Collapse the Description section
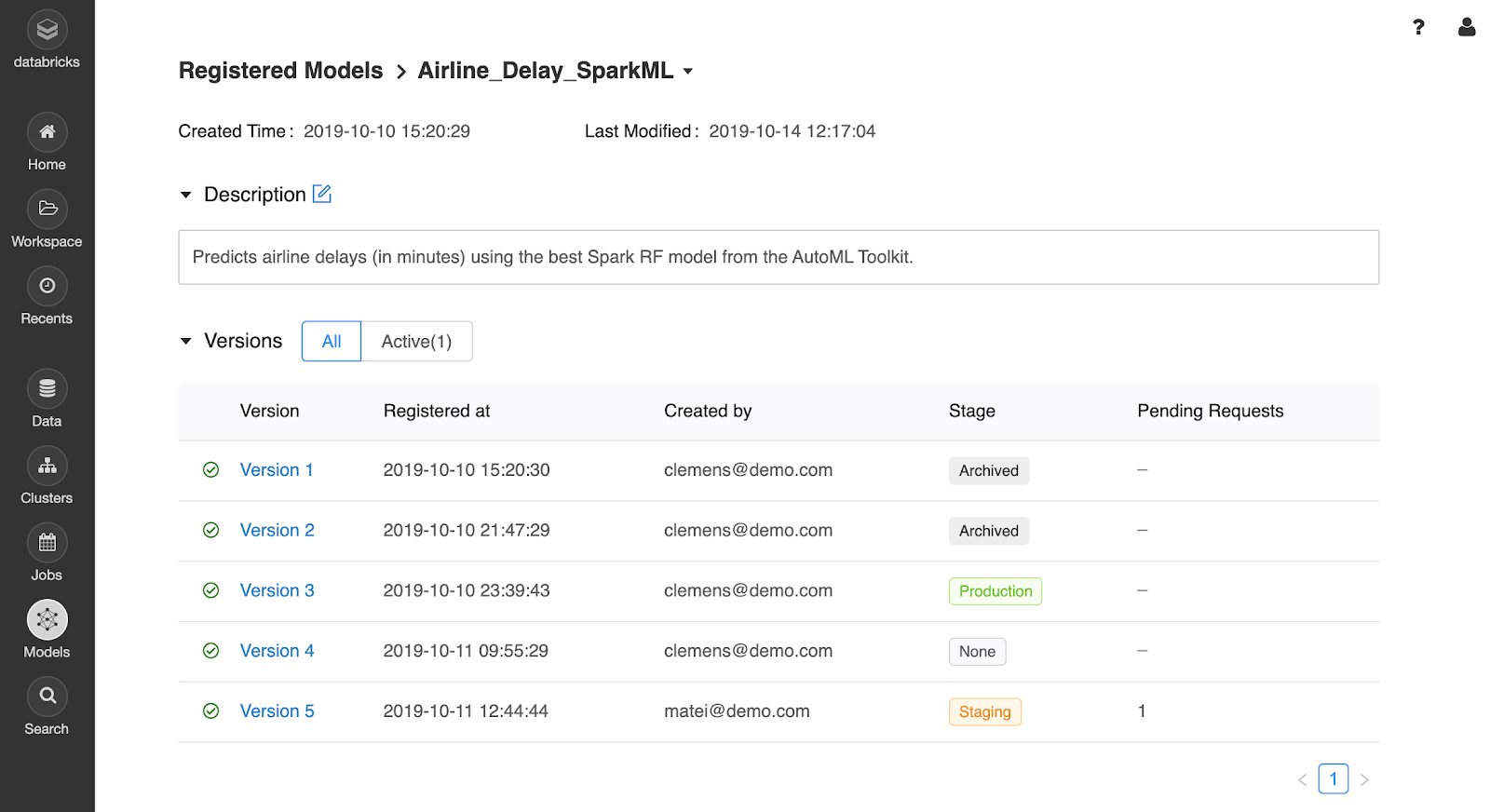Viewport: 1490px width, 812px height. 186,195
